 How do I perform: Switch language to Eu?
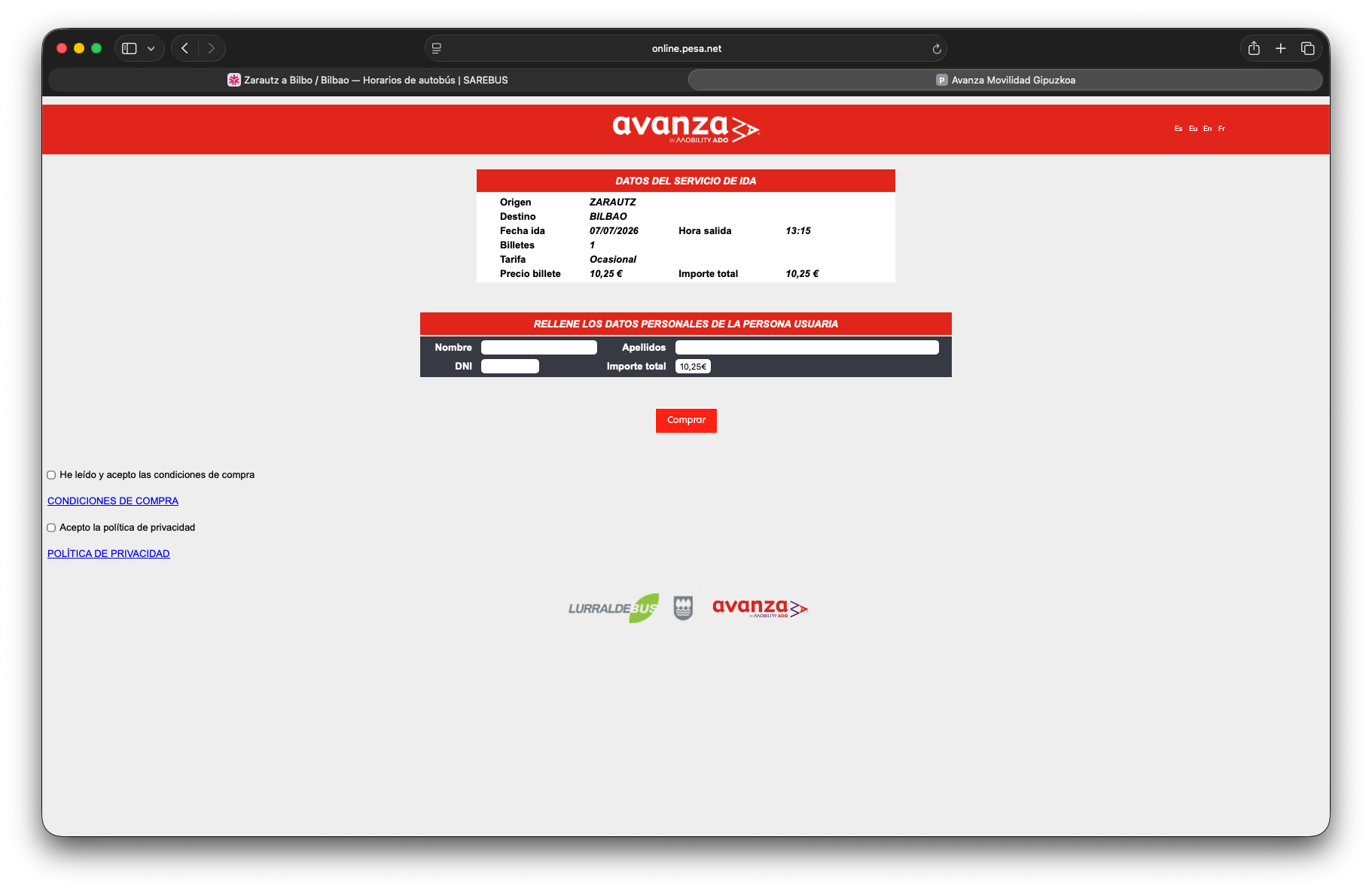tap(1193, 129)
